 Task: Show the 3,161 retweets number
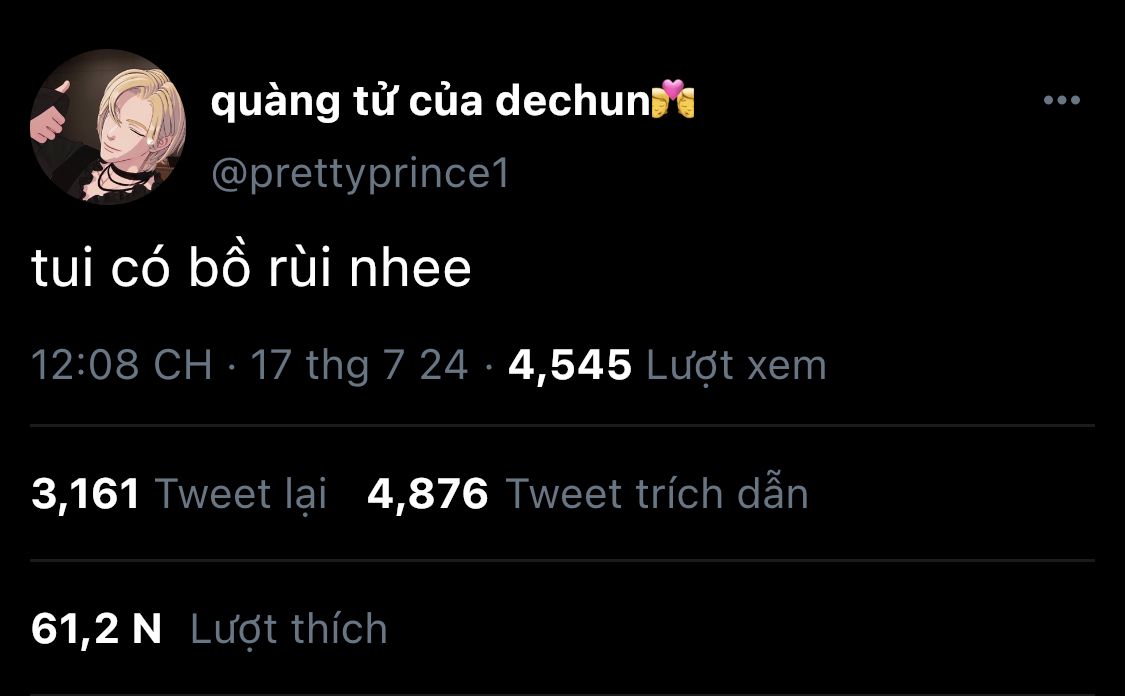pos(85,494)
